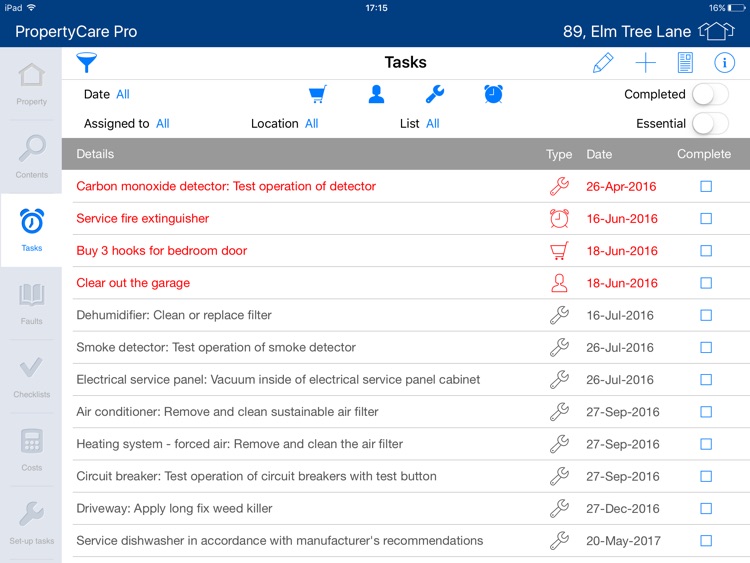Check complete box for Smoke detector task

(706, 347)
